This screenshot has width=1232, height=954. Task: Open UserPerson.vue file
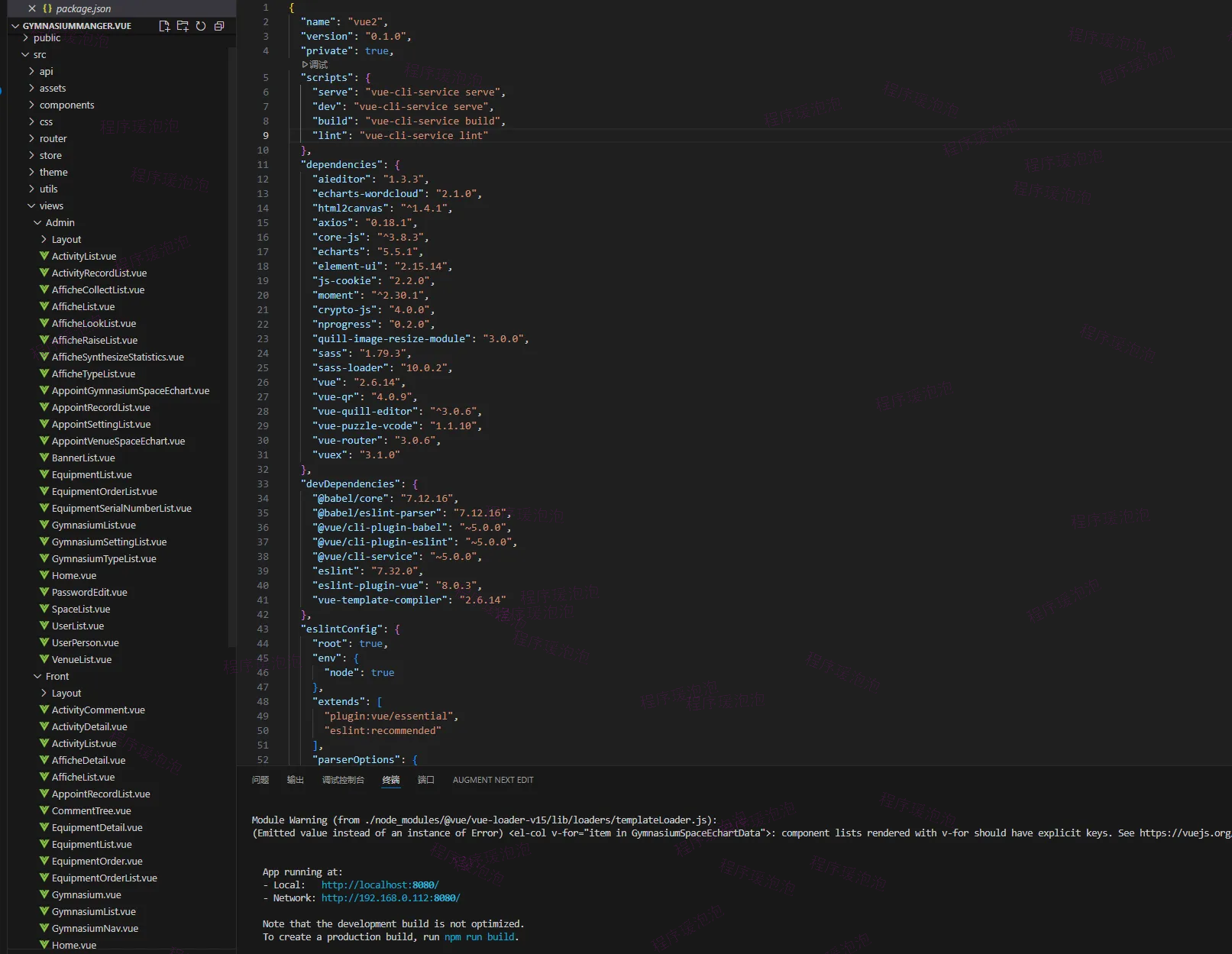click(86, 642)
